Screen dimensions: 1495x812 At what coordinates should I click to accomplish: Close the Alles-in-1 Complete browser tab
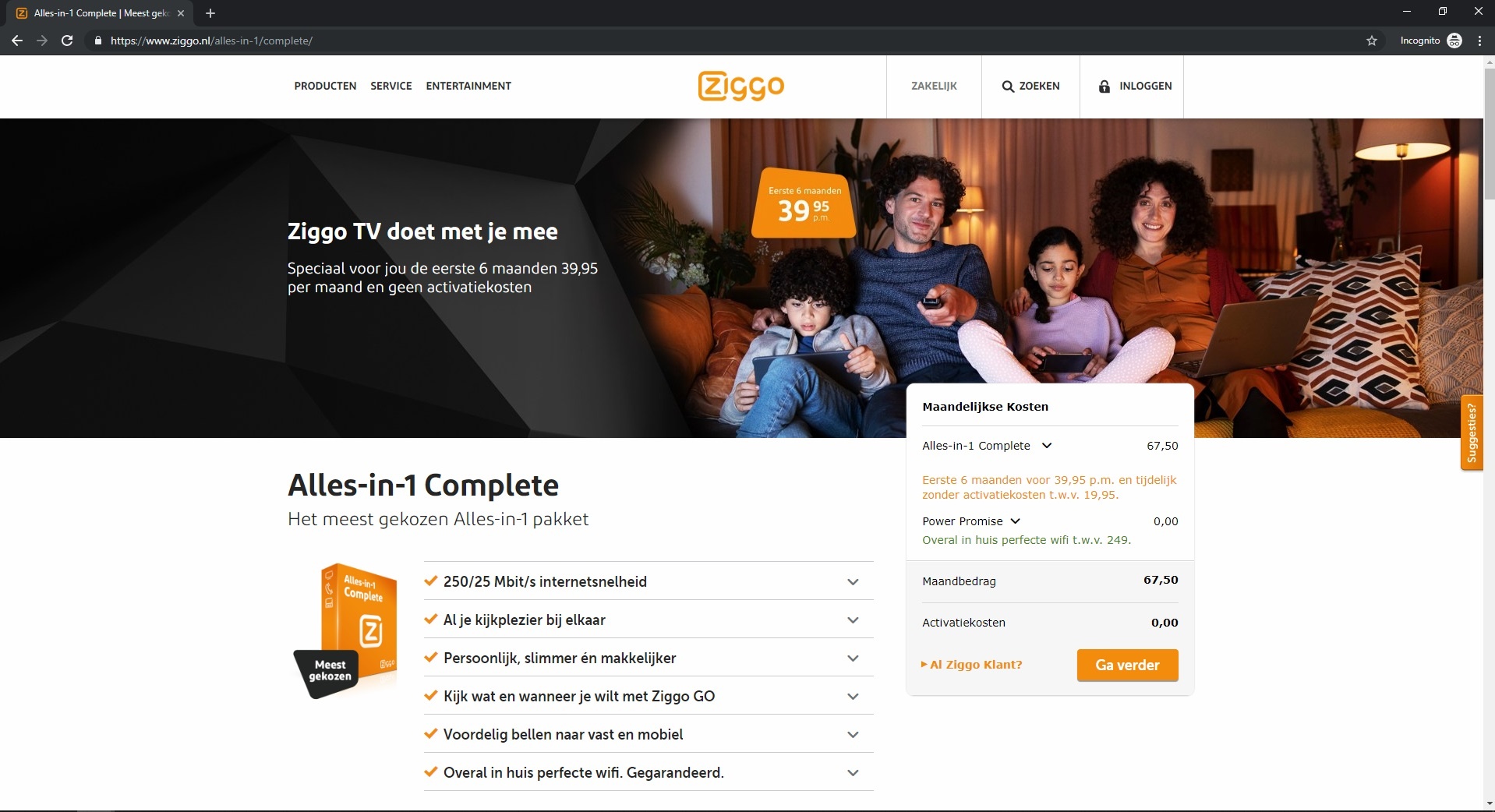(x=181, y=13)
